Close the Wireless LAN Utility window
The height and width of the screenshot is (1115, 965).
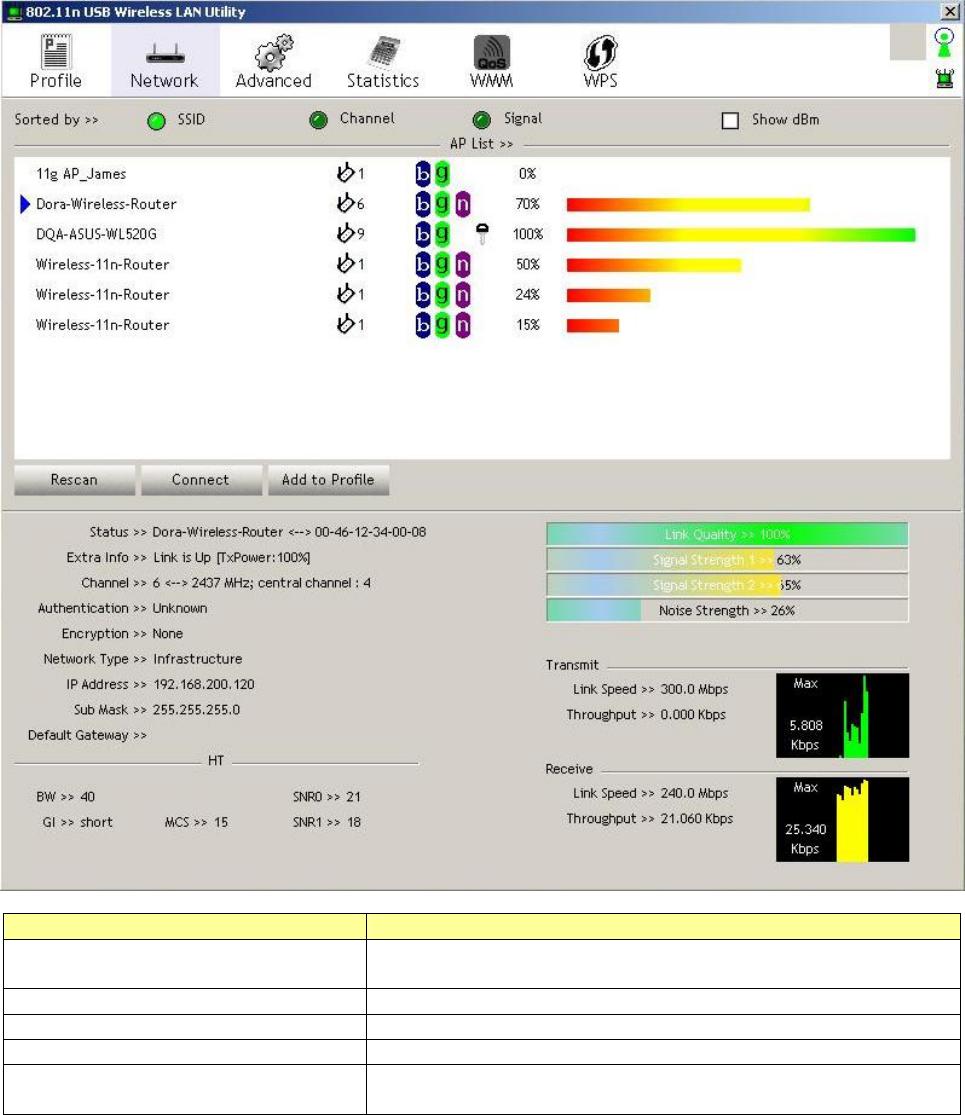coord(950,11)
